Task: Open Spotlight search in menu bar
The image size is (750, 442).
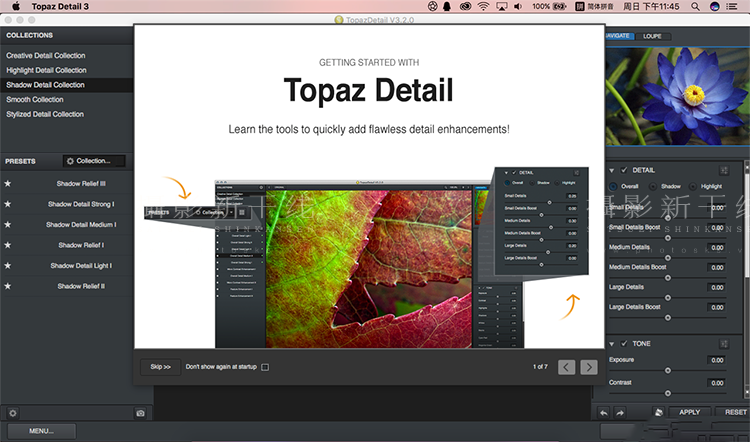Action: pos(695,6)
